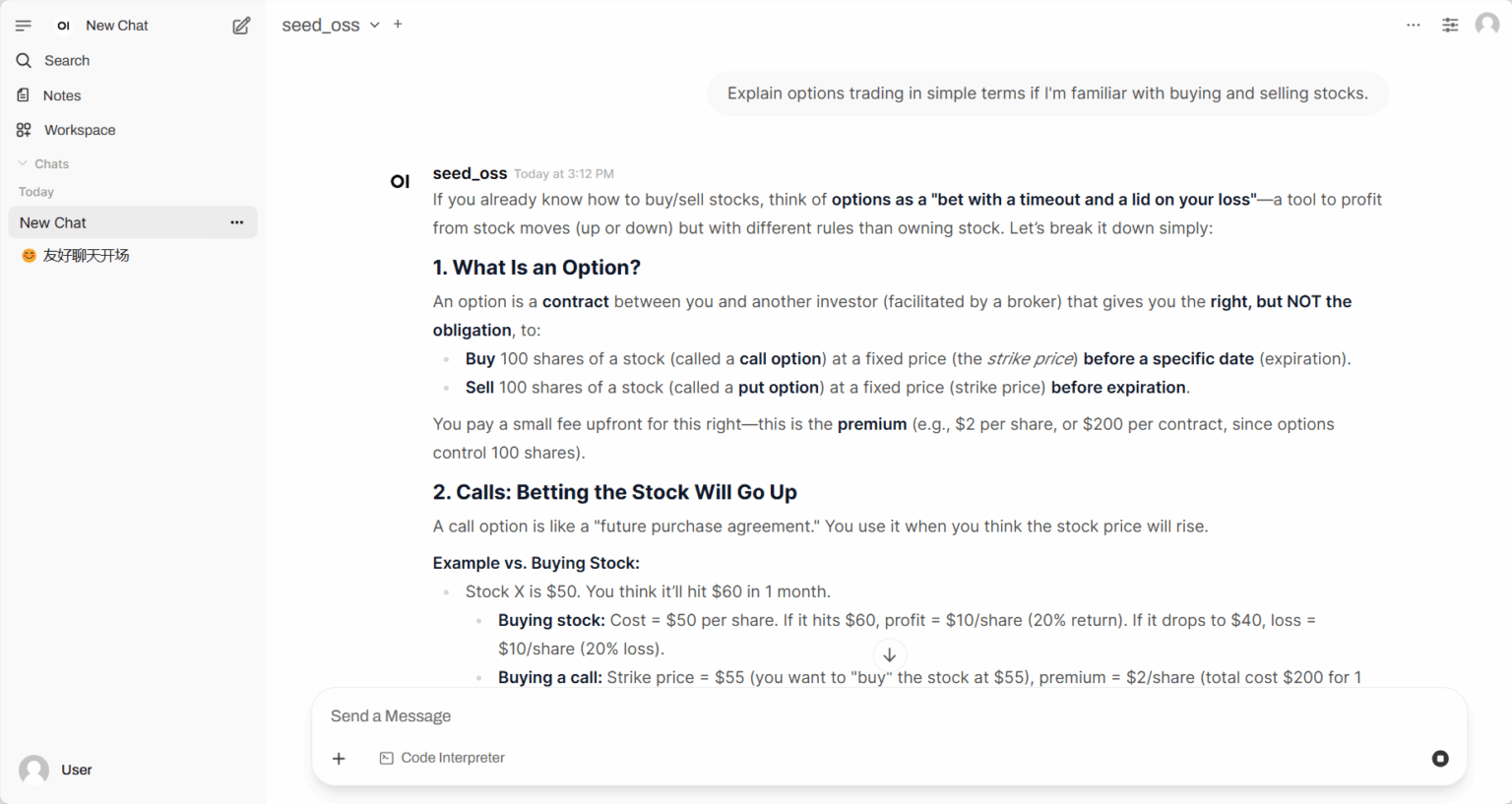Viewport: 1512px width, 804px height.
Task: Toggle the sidebar with the hamburger icon
Action: pos(24,26)
